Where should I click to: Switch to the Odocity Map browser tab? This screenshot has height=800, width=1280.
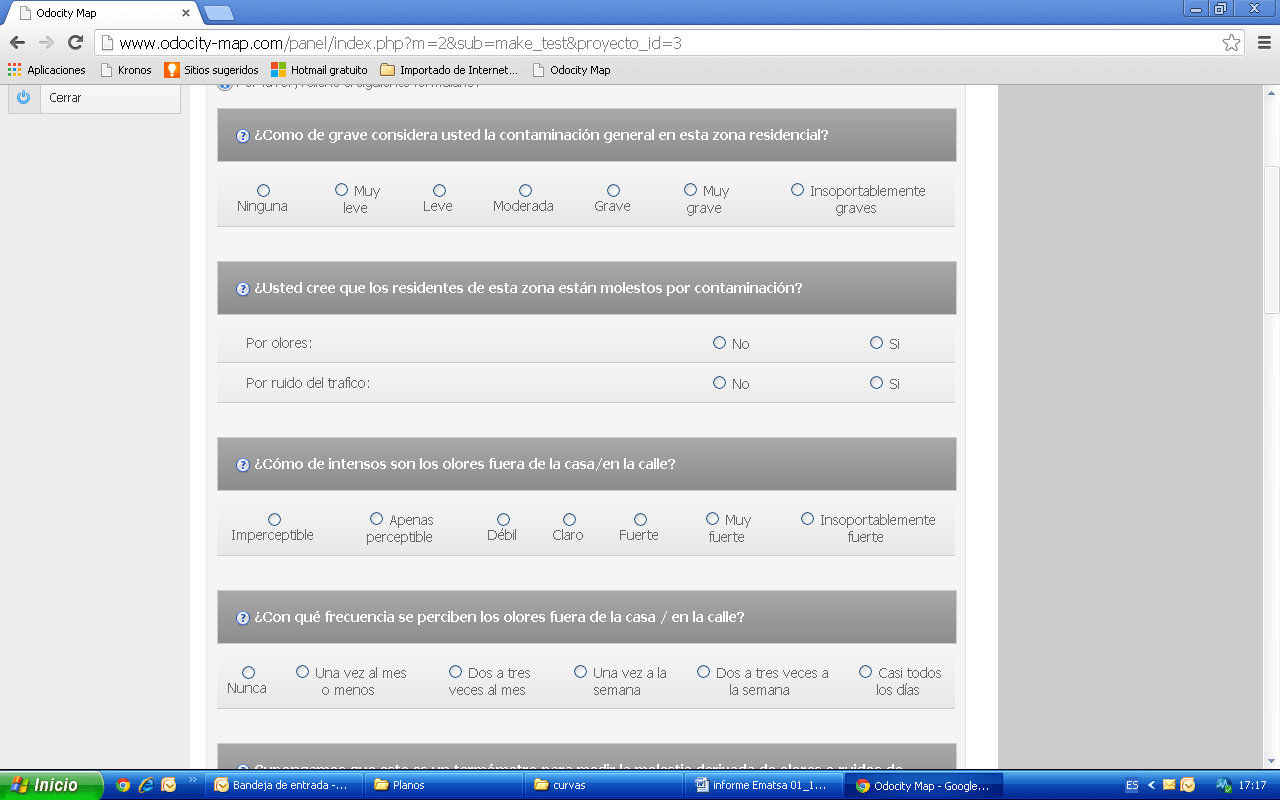coord(100,13)
